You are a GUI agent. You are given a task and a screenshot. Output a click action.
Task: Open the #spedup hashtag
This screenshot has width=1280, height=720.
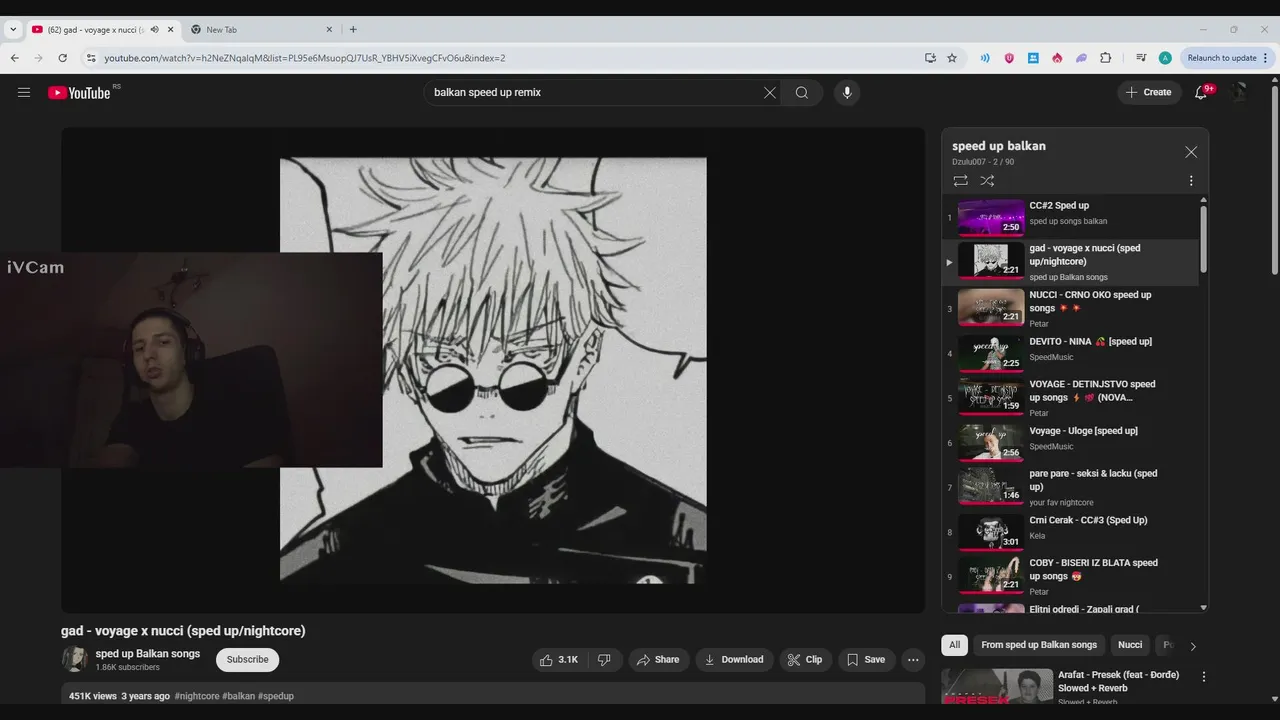point(276,696)
